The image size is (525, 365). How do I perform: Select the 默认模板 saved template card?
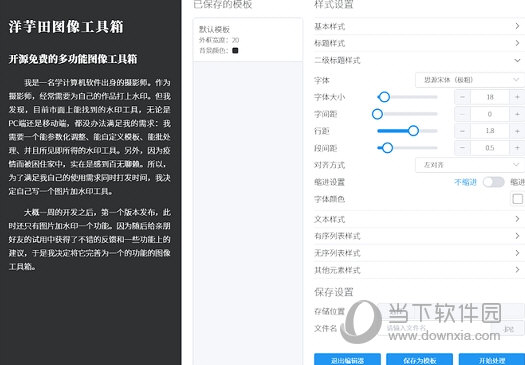pyautogui.click(x=248, y=40)
